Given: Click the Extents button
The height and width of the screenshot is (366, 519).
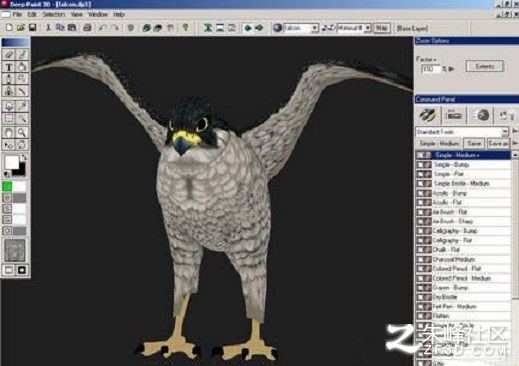Looking at the screenshot, I should pyautogui.click(x=484, y=66).
